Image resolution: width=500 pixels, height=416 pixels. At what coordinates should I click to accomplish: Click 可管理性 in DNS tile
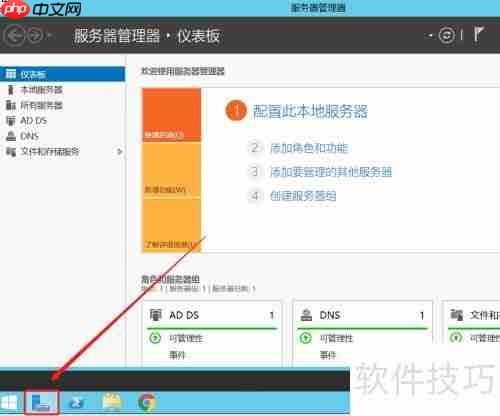tap(336, 339)
